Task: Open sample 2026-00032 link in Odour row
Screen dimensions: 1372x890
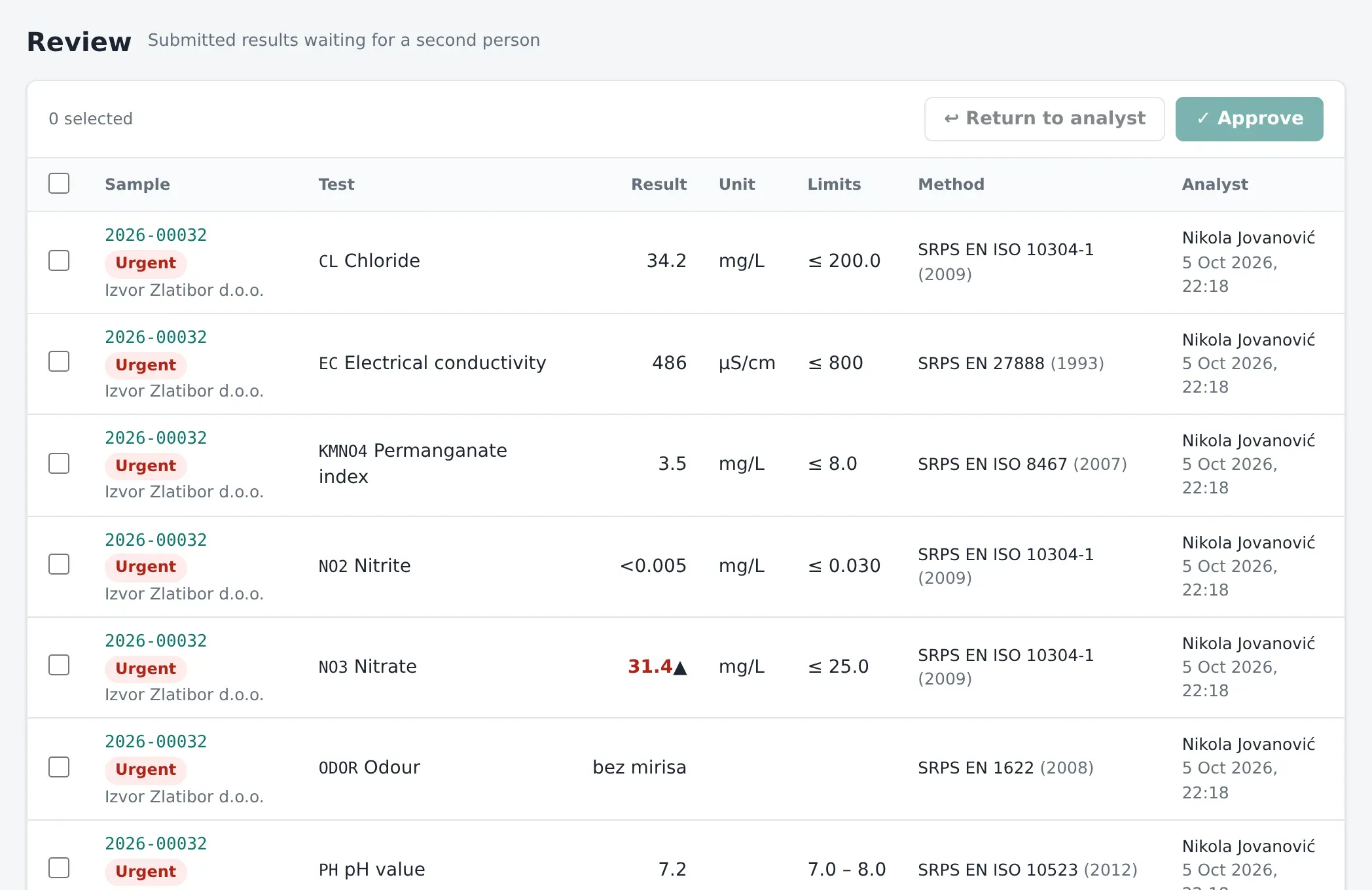Action: click(156, 741)
